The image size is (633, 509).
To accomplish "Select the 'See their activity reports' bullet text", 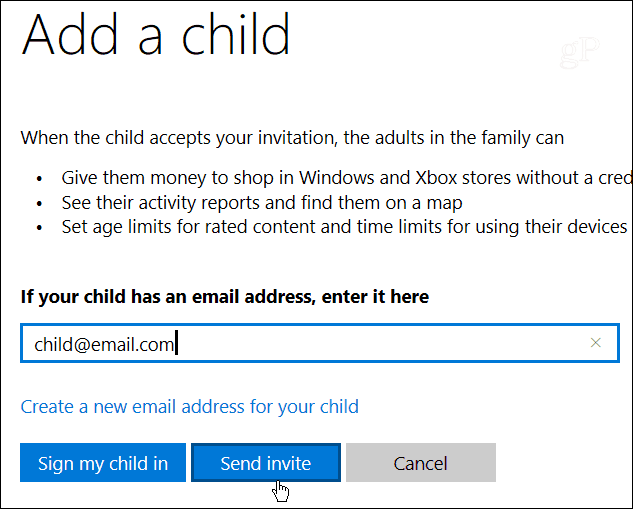I will click(262, 203).
